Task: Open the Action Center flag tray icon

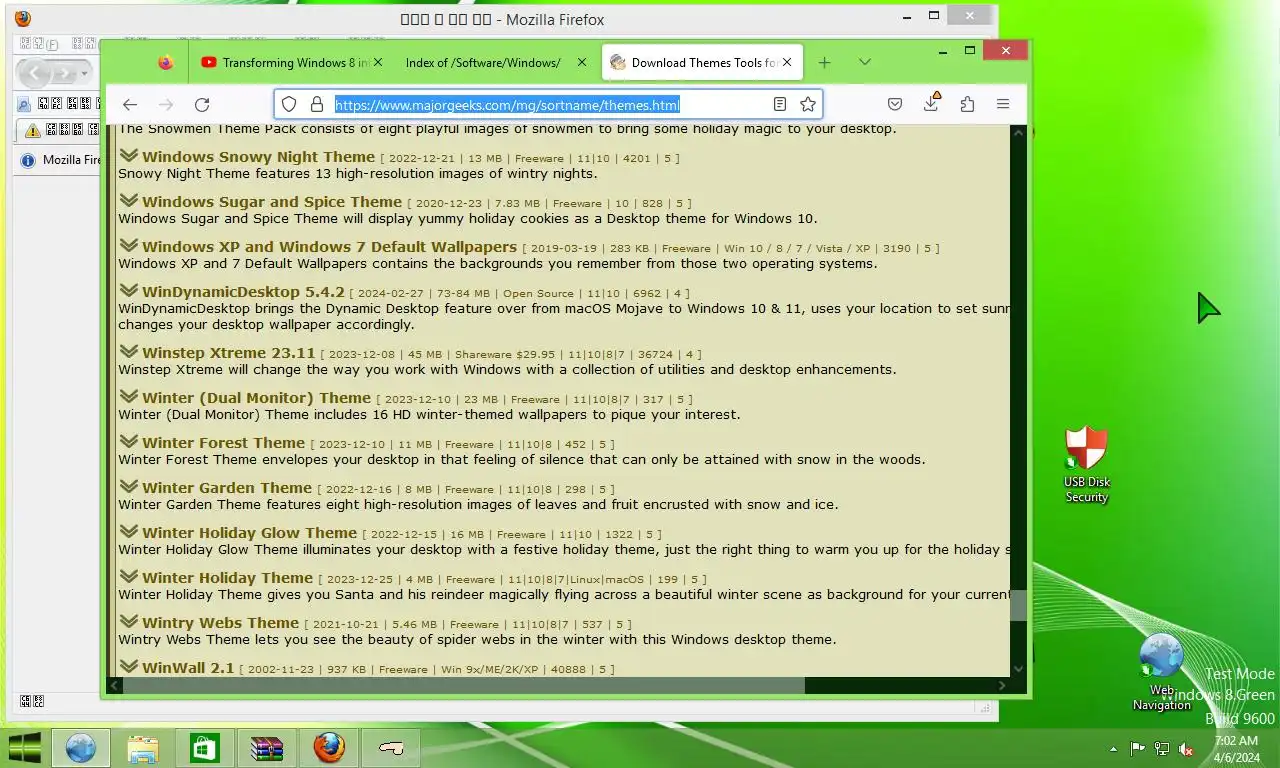Action: [x=1138, y=749]
